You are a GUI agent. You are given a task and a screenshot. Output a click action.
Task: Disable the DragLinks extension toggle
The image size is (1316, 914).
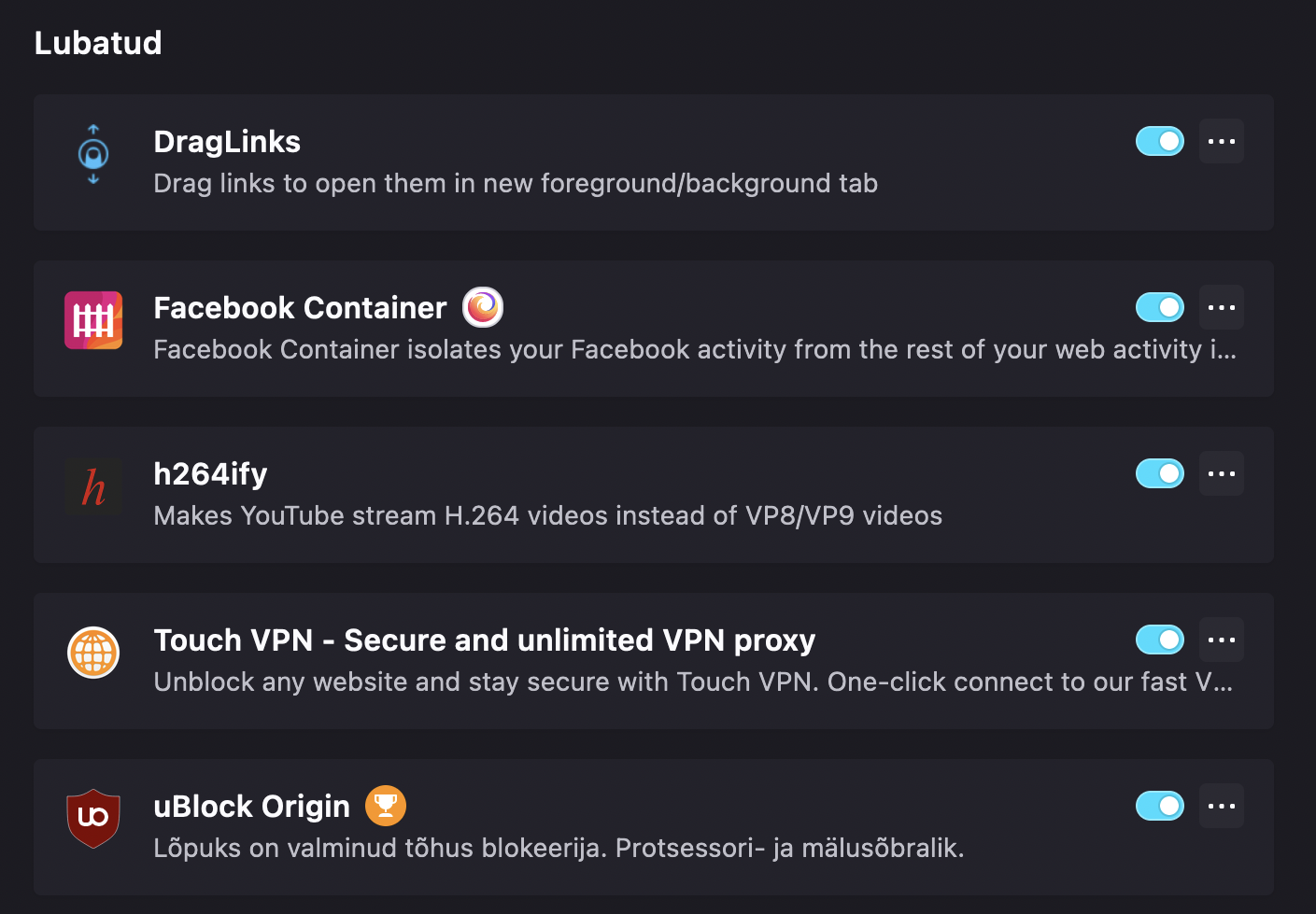click(1160, 141)
